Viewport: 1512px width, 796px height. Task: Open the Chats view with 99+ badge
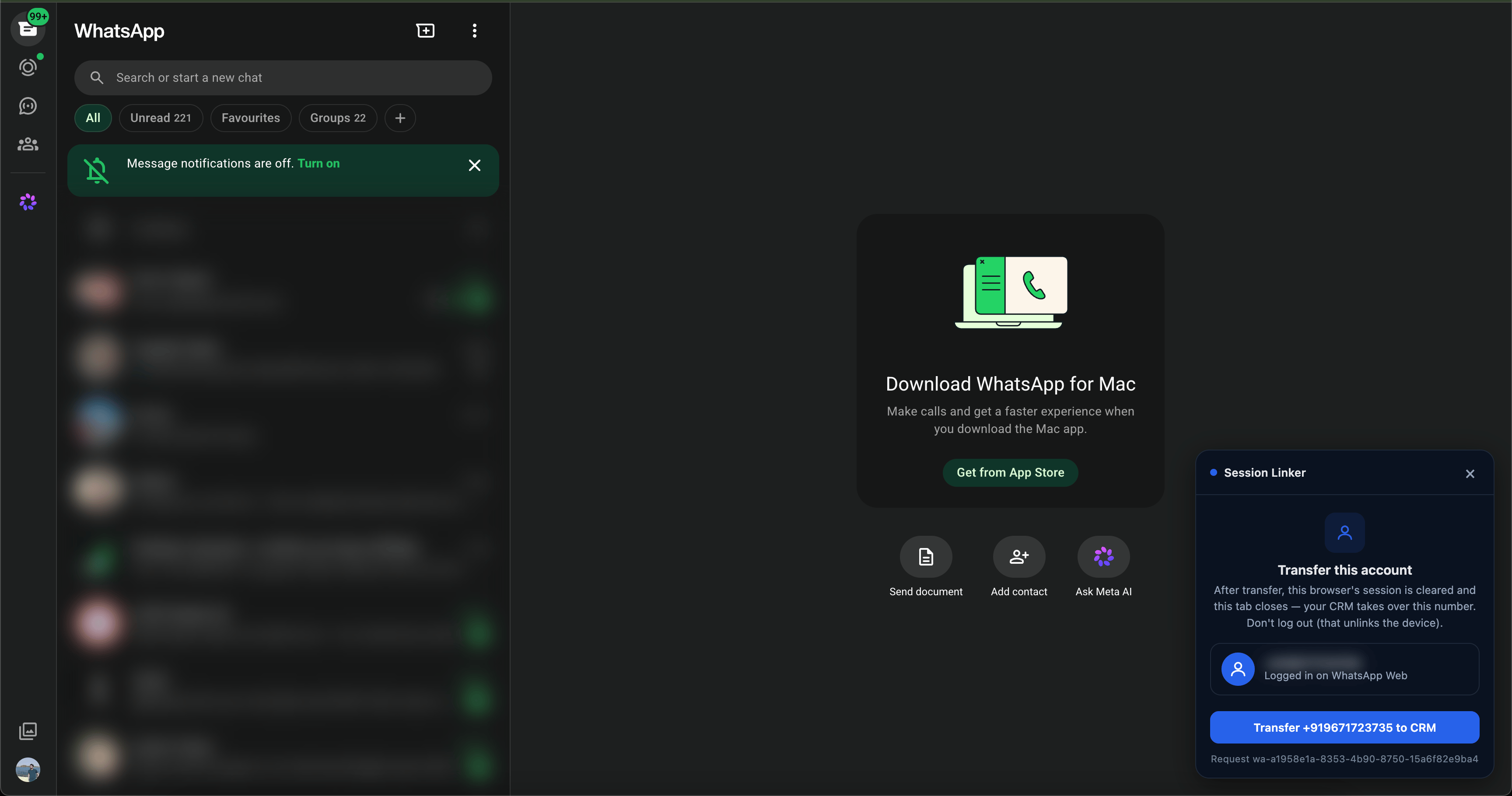(28, 28)
